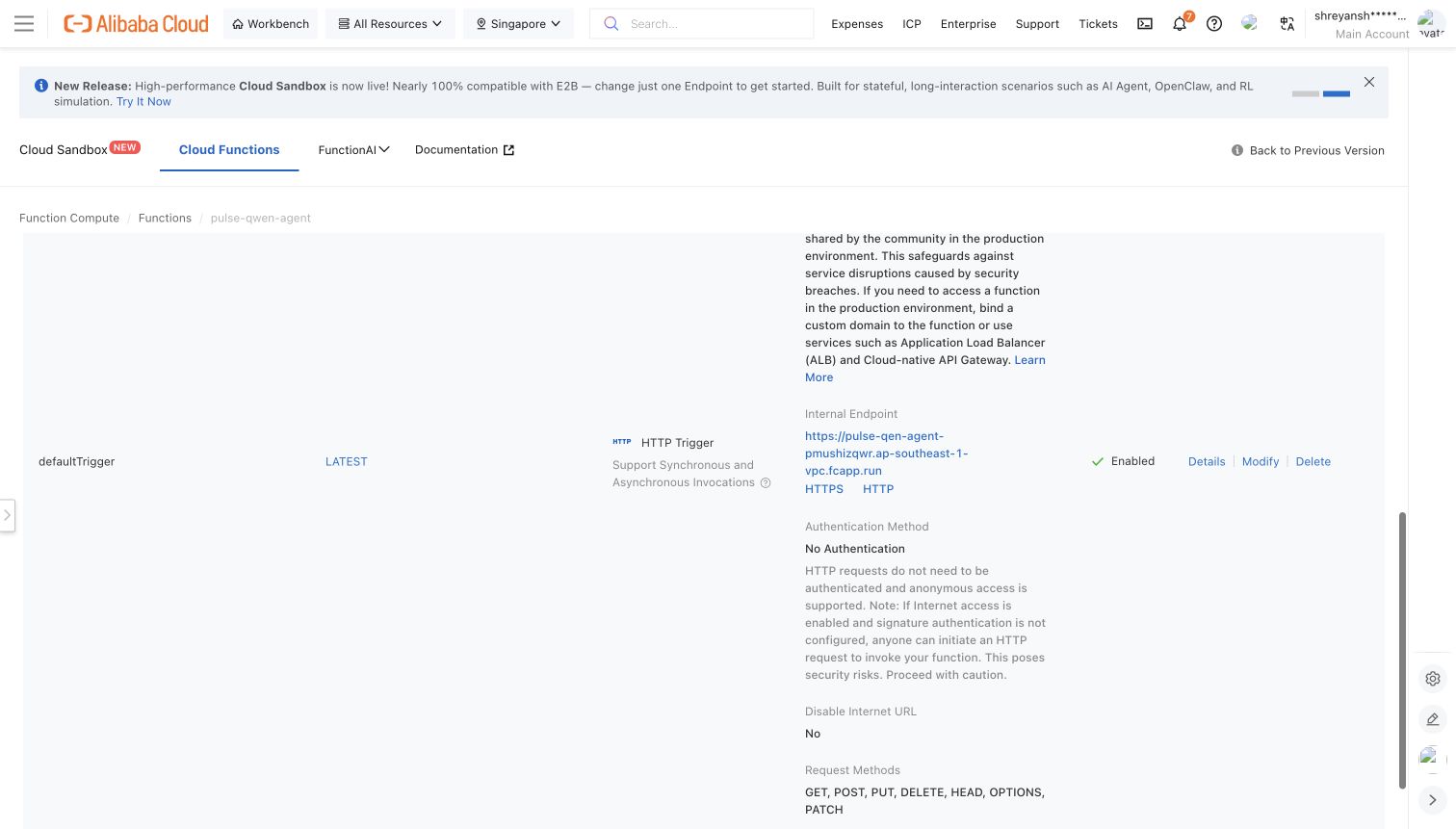The image size is (1456, 829).
Task: Click the pulse-qwen-agent breadcrumb text
Action: click(261, 218)
